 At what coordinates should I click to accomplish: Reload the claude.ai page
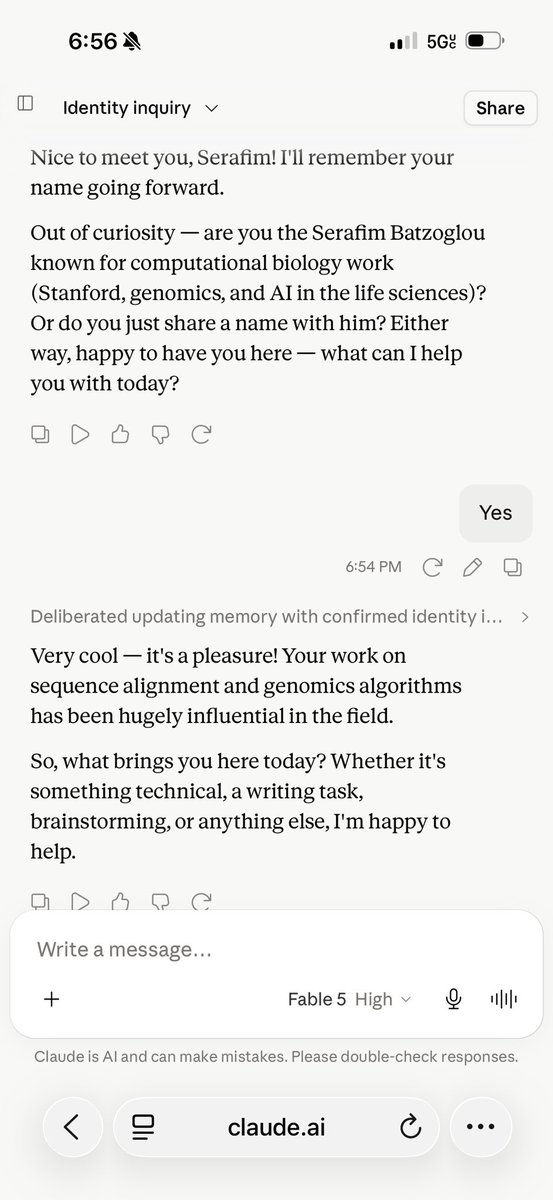coord(409,1128)
